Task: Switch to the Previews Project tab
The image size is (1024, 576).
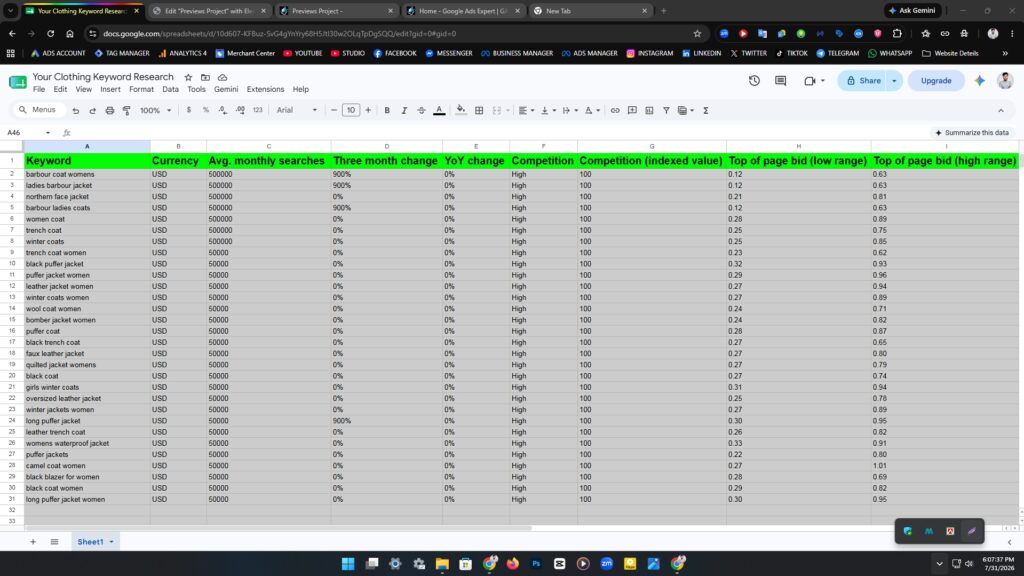Action: point(336,11)
